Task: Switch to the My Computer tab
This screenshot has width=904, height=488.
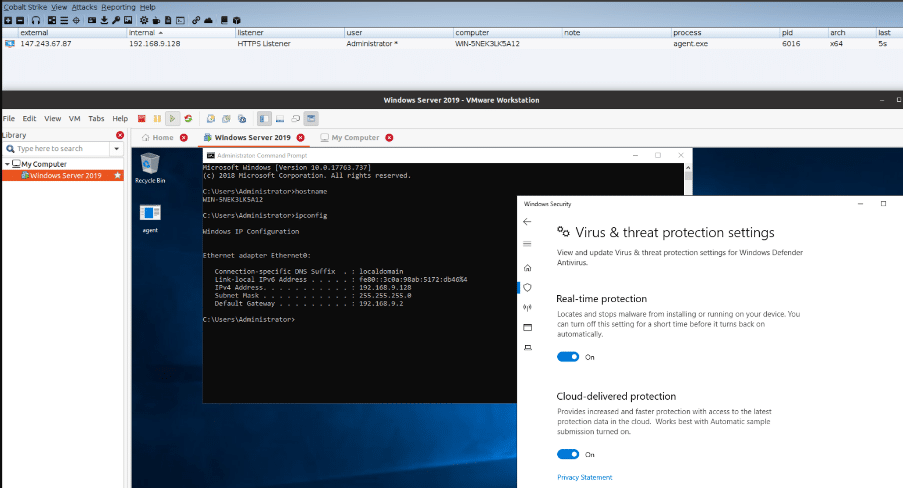Action: click(355, 137)
